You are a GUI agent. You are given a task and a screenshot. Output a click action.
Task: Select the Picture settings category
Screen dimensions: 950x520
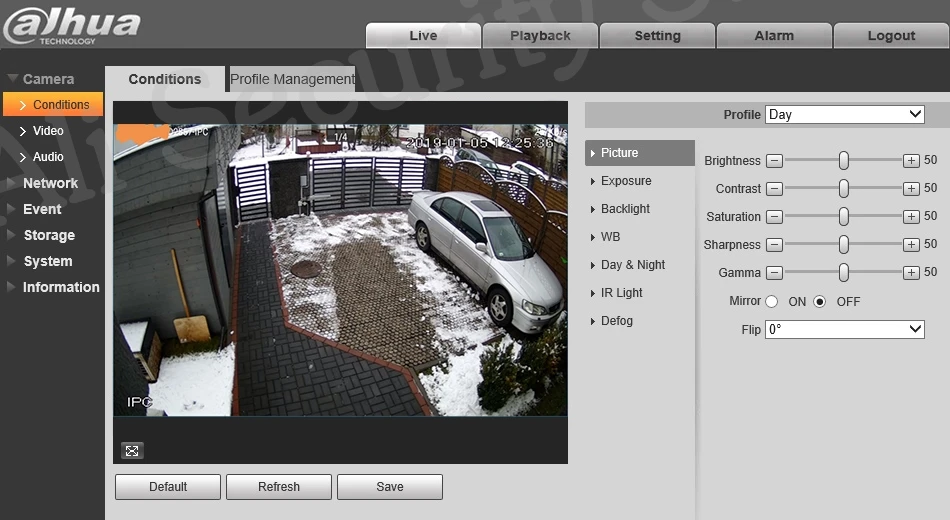(x=639, y=153)
